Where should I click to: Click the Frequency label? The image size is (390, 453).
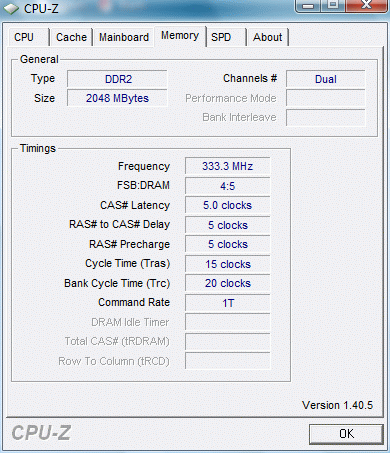(144, 166)
